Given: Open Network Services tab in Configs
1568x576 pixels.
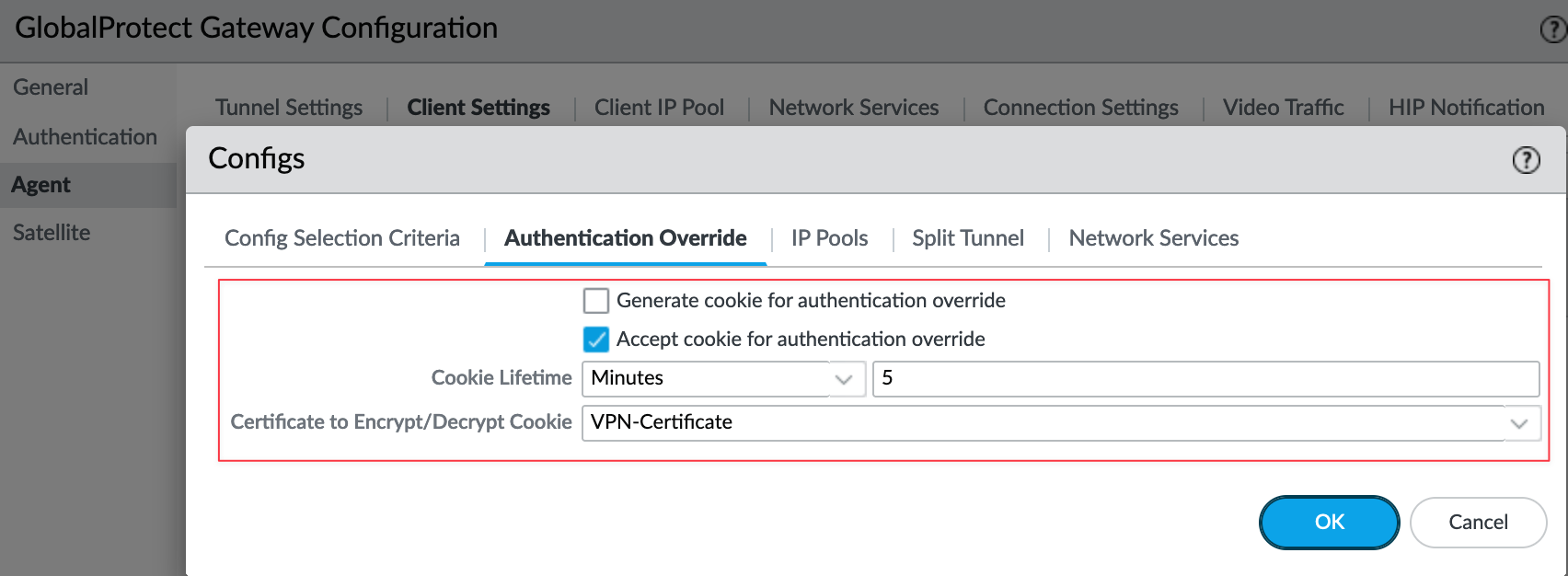Looking at the screenshot, I should (x=1154, y=238).
